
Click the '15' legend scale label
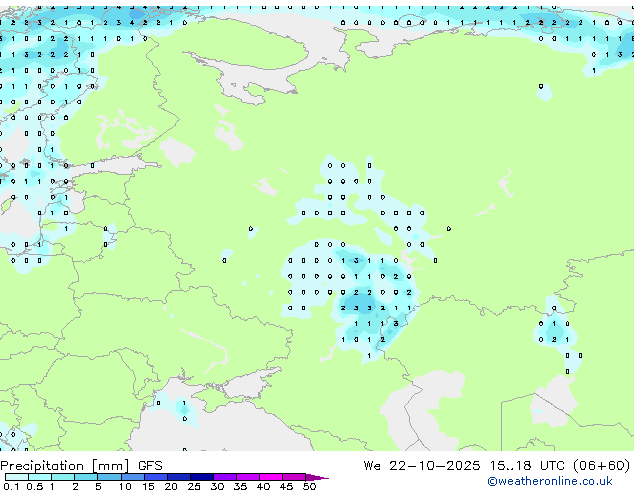click(x=148, y=486)
